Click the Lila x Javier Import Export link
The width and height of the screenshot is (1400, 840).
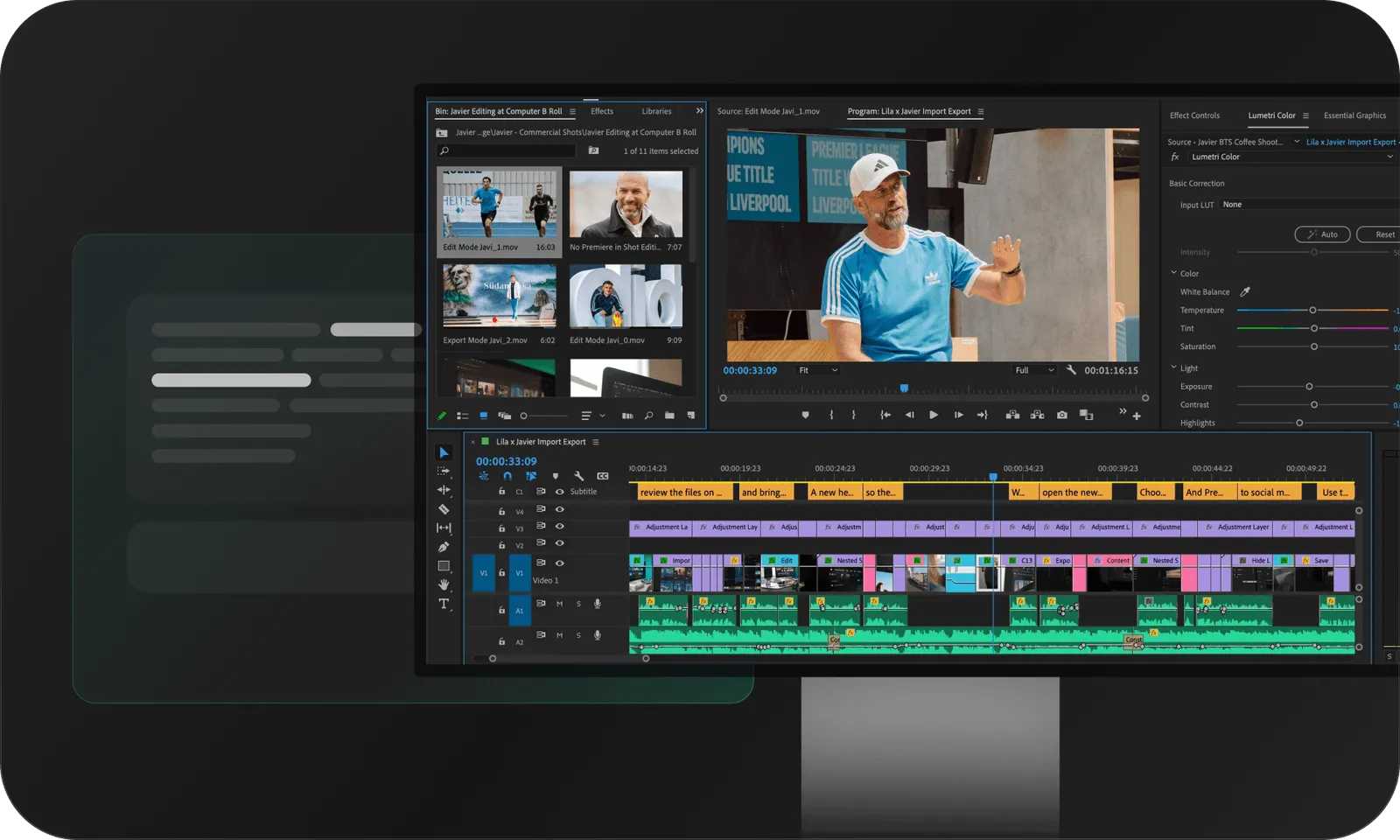1351,142
